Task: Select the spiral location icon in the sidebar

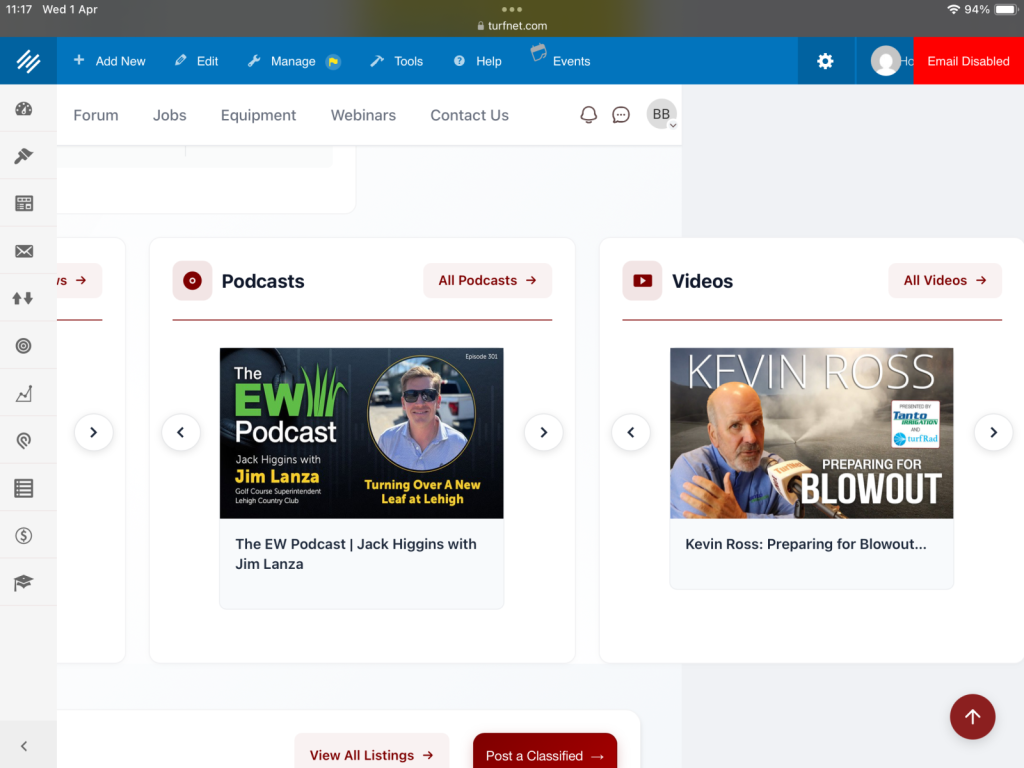Action: coord(24,441)
